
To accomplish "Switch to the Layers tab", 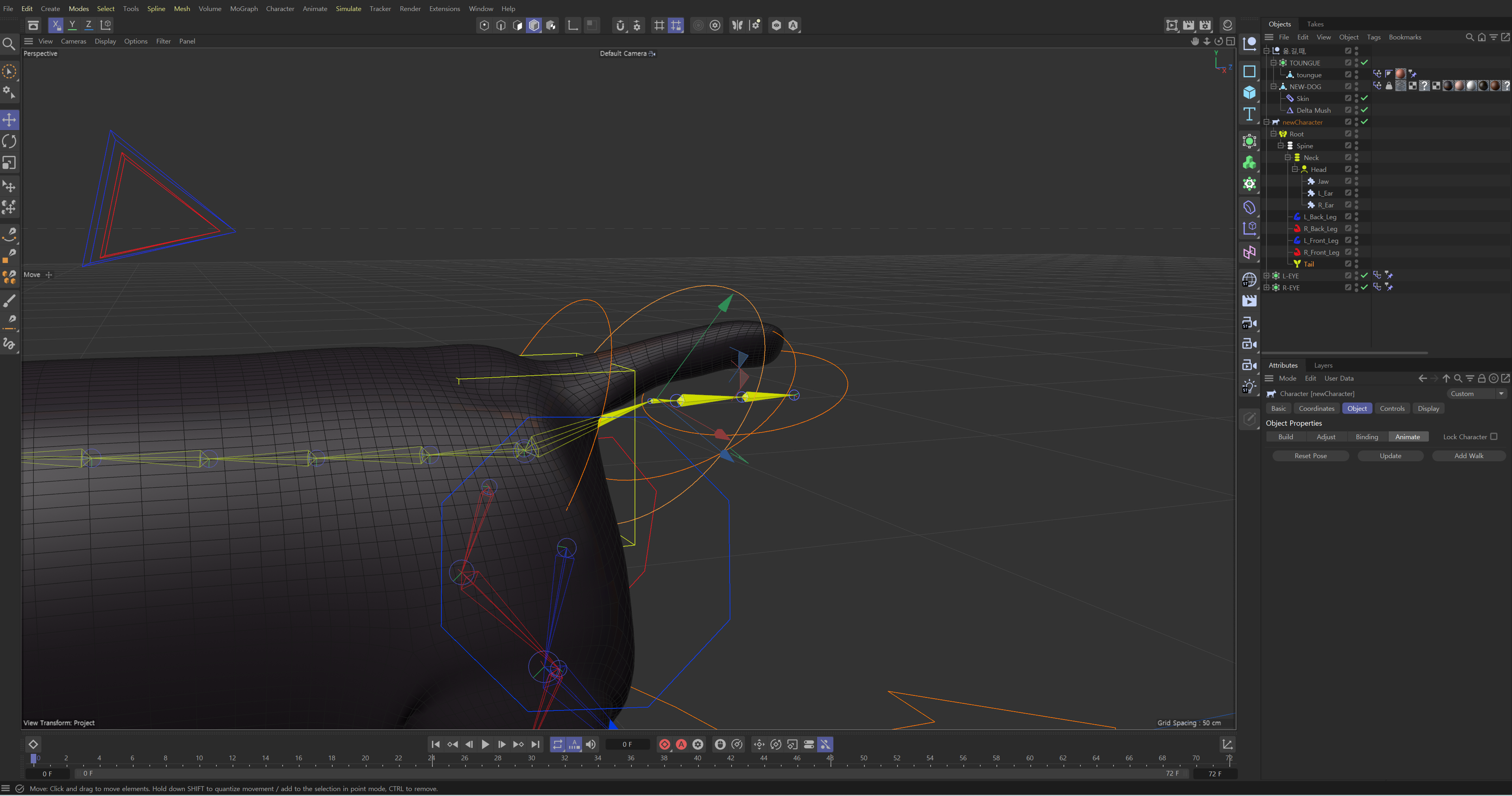I will coord(1323,365).
